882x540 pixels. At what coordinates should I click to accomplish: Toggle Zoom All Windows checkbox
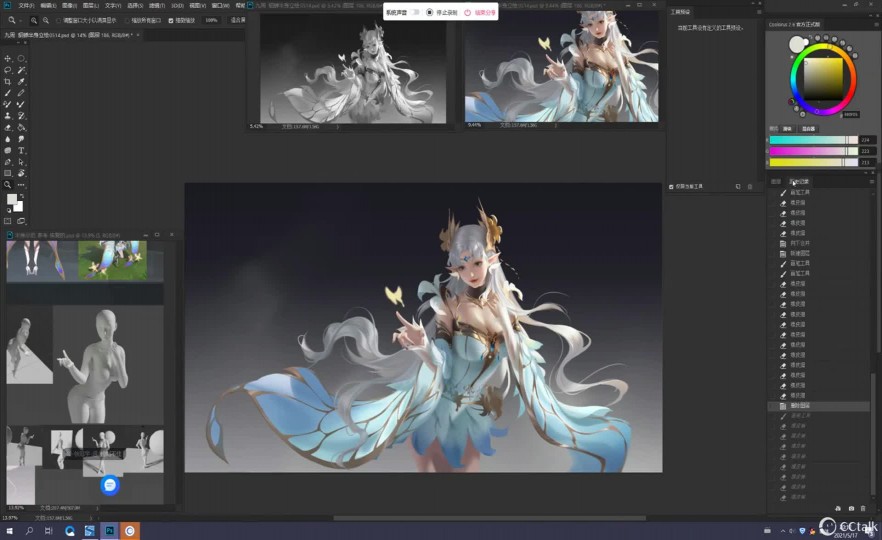pyautogui.click(x=127, y=20)
